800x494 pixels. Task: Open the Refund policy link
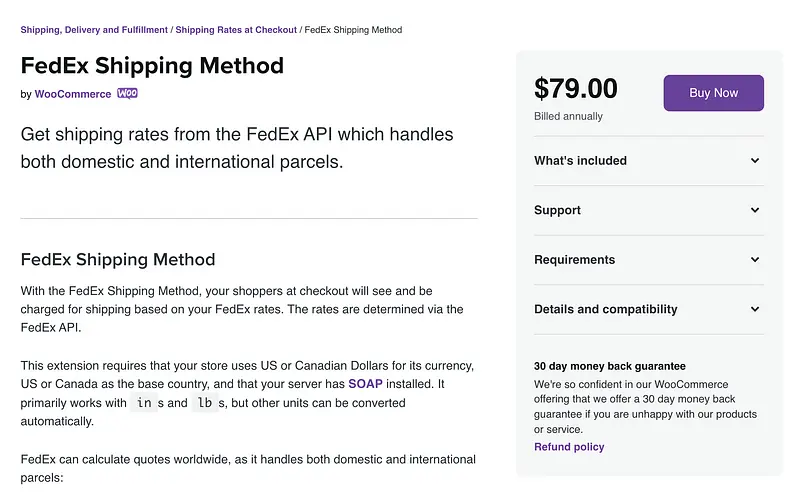pyautogui.click(x=569, y=447)
